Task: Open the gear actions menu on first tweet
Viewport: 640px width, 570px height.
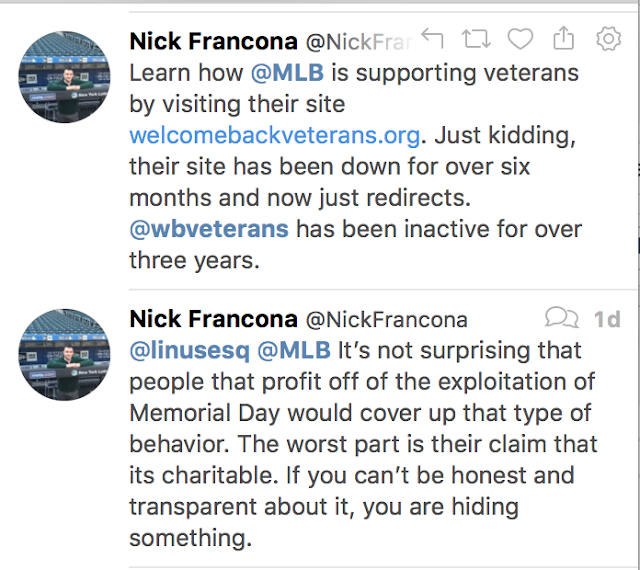Action: [607, 39]
